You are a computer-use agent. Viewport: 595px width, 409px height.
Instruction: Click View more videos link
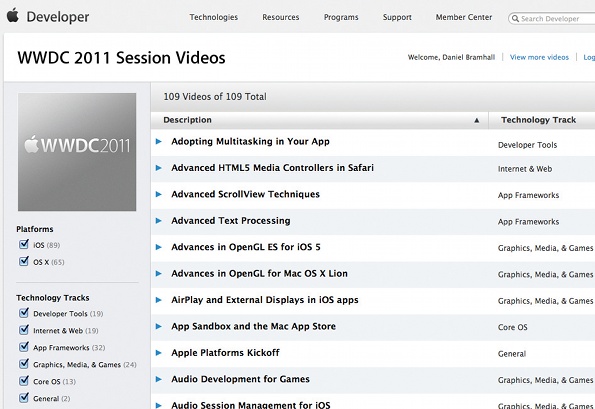pyautogui.click(x=539, y=57)
